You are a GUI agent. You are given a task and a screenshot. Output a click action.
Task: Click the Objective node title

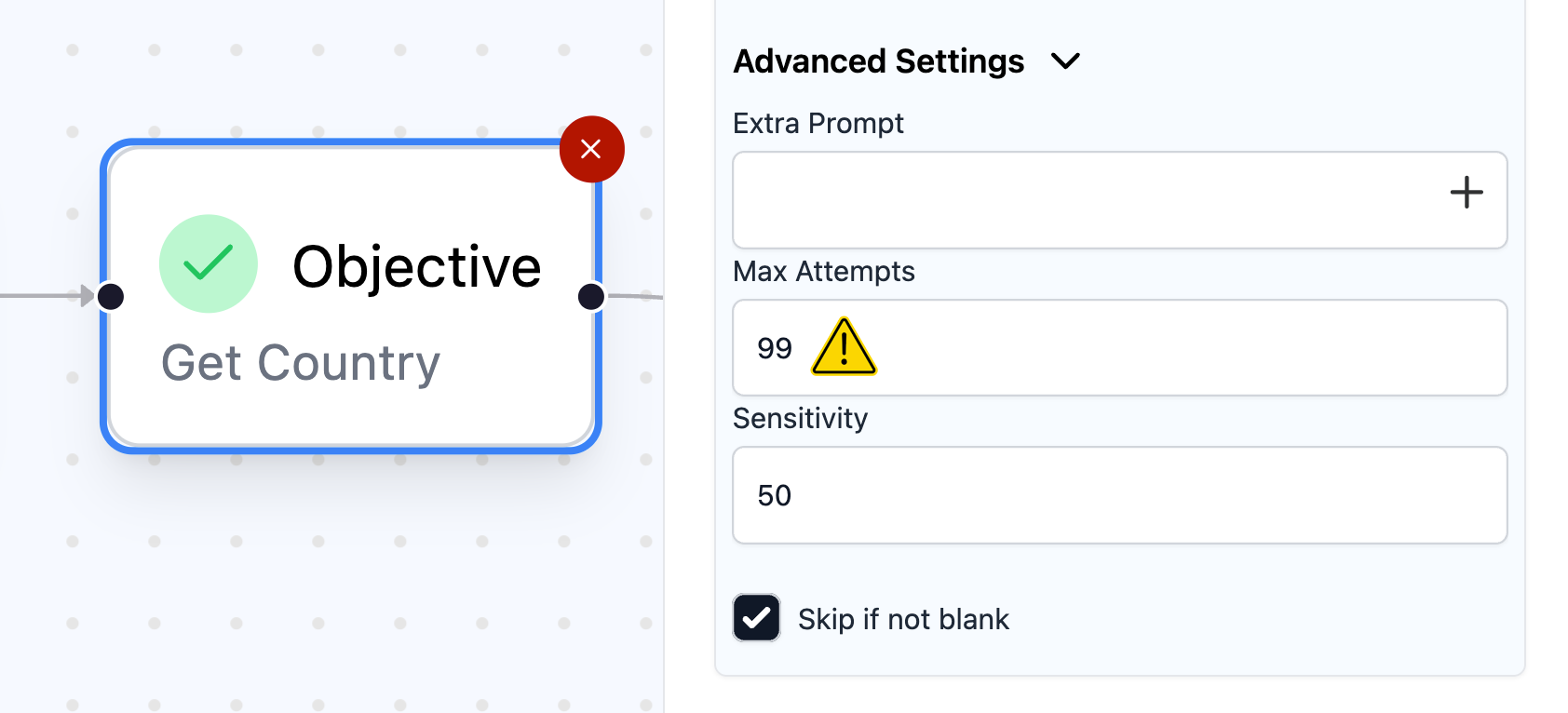[x=416, y=265]
